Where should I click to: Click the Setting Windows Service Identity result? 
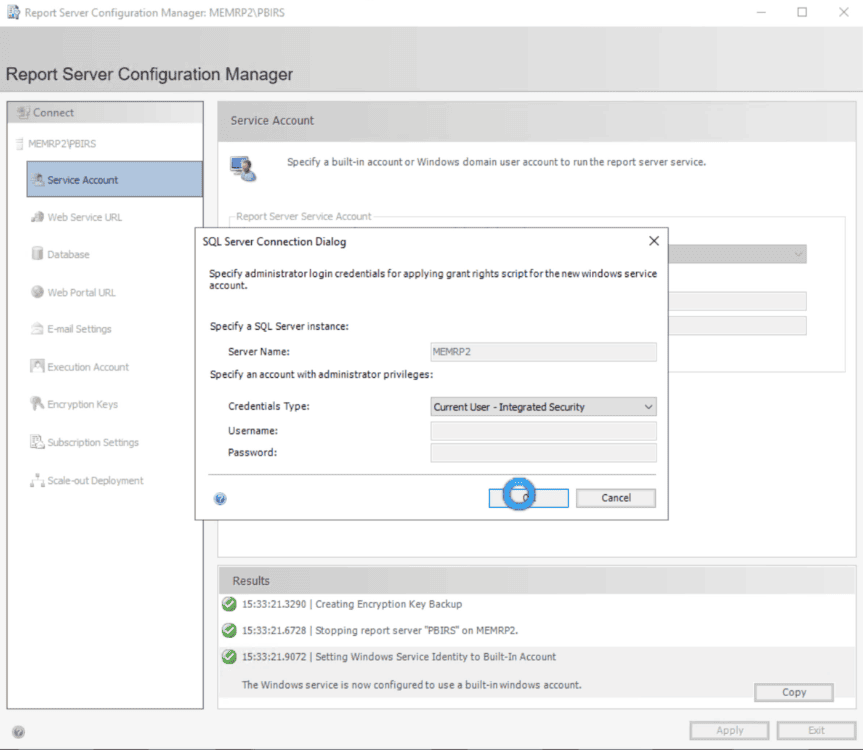pos(399,657)
